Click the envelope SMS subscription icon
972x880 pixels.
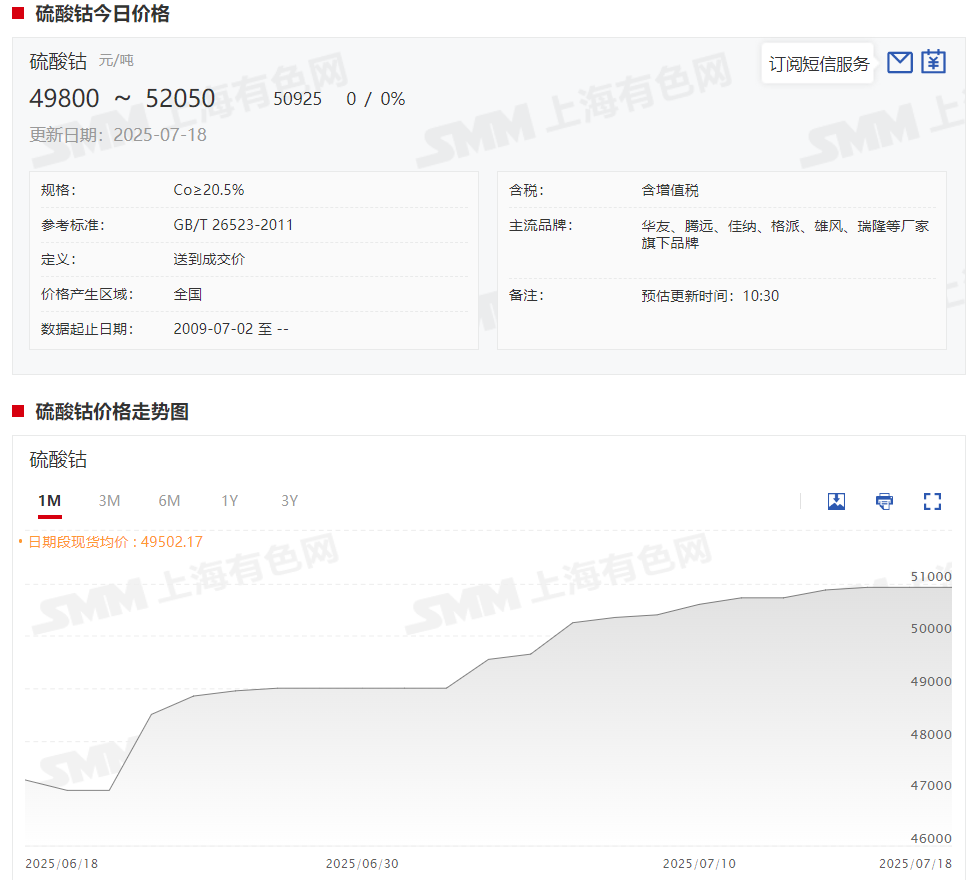(x=900, y=62)
